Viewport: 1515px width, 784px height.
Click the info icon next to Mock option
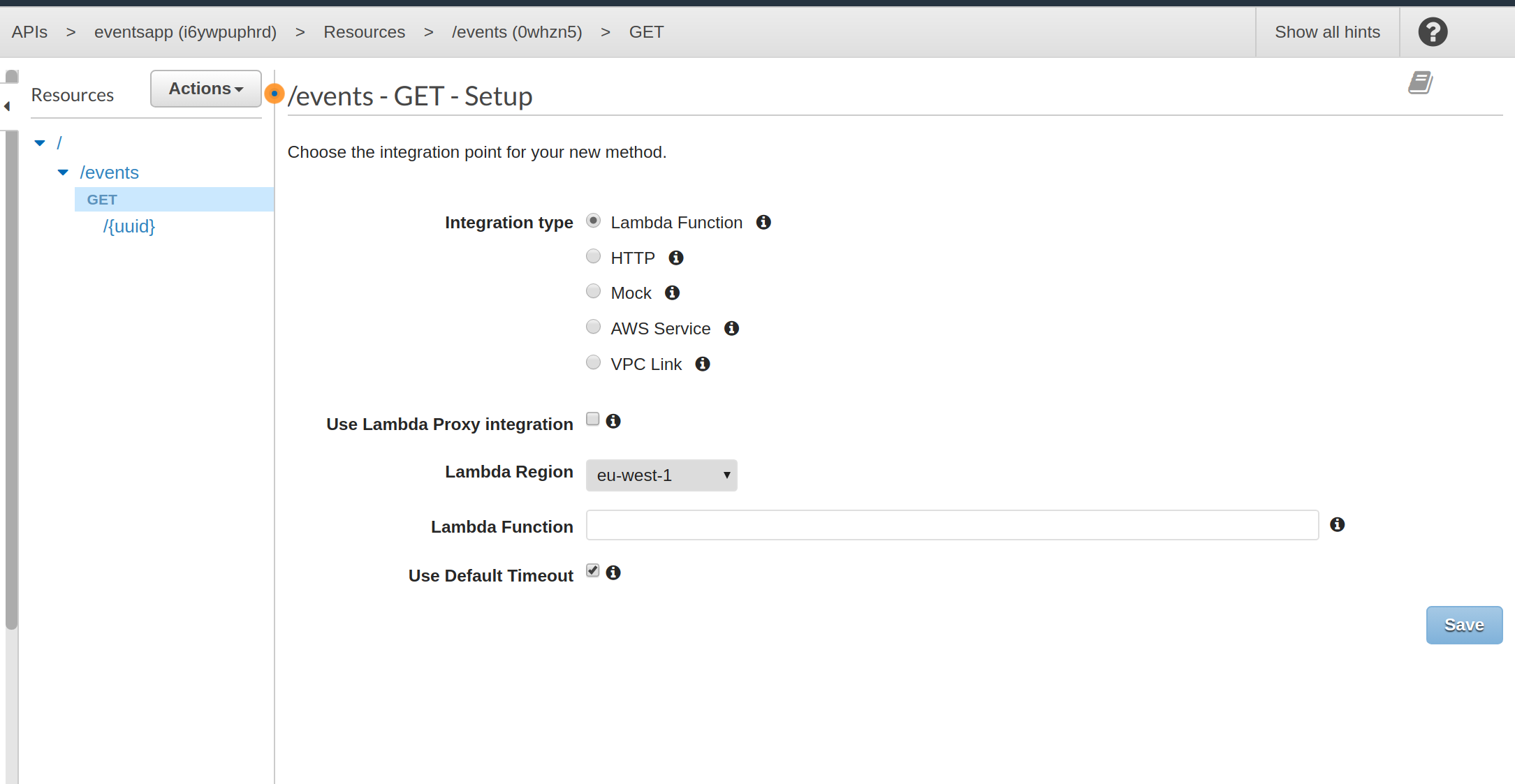[x=672, y=293]
